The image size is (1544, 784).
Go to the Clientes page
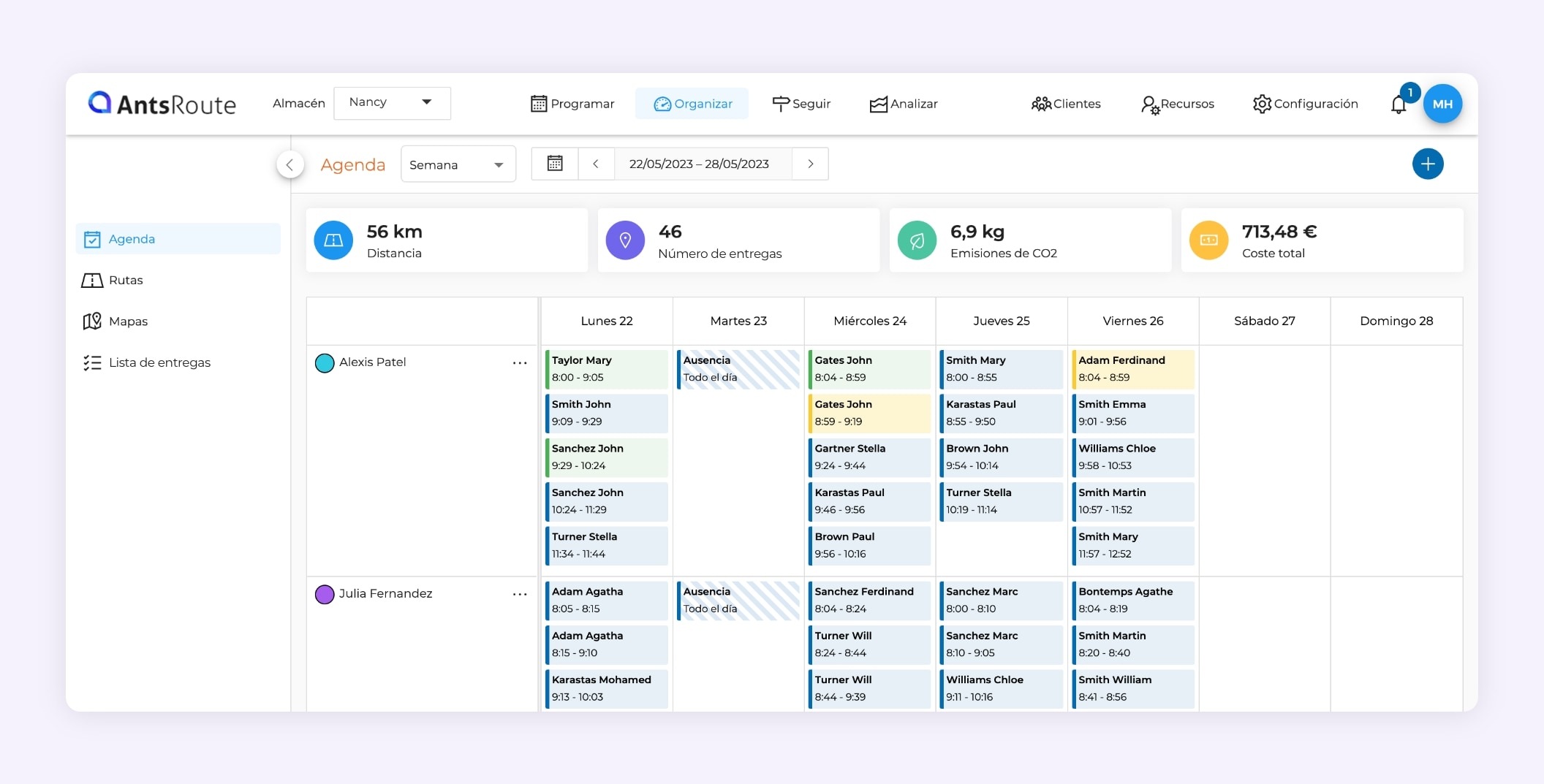coord(1066,104)
